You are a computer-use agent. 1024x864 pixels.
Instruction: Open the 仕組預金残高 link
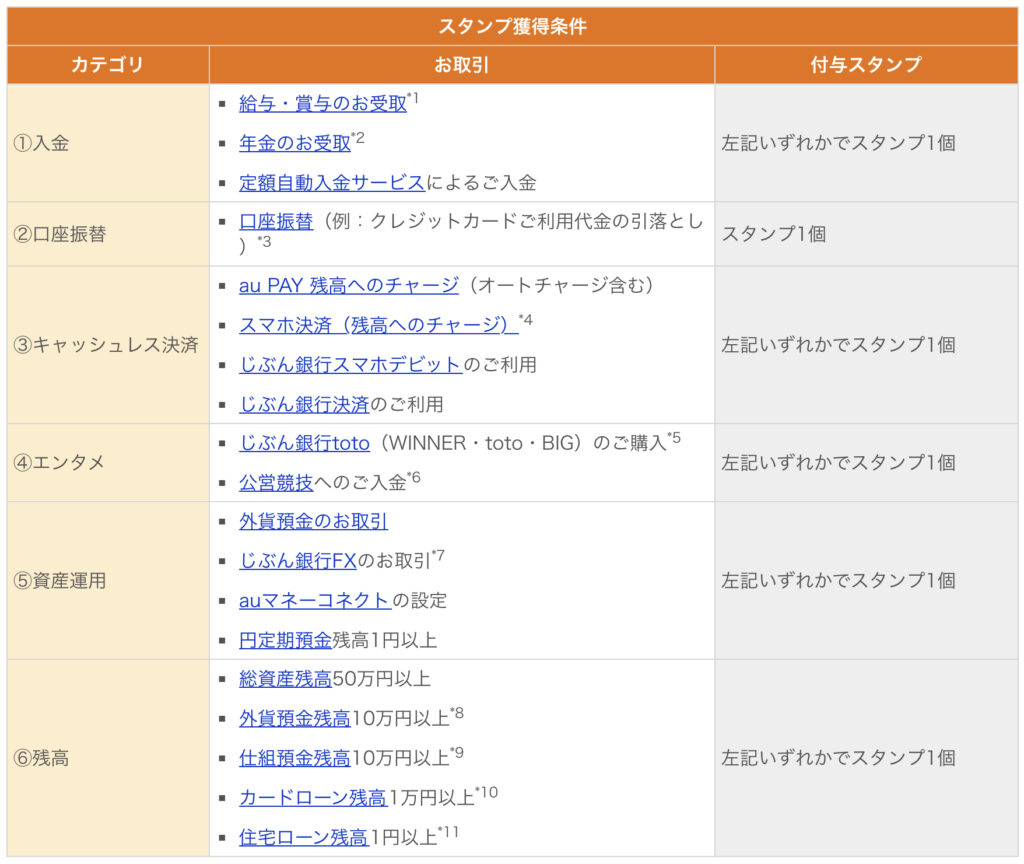pos(295,758)
